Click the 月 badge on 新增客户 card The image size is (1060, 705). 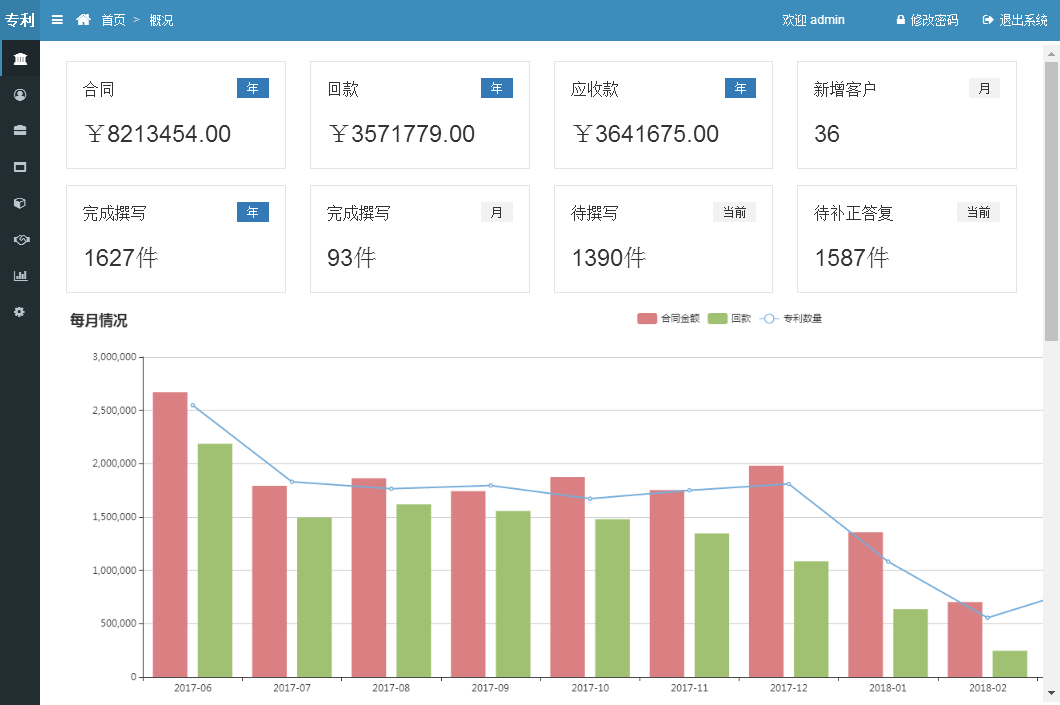coord(984,88)
